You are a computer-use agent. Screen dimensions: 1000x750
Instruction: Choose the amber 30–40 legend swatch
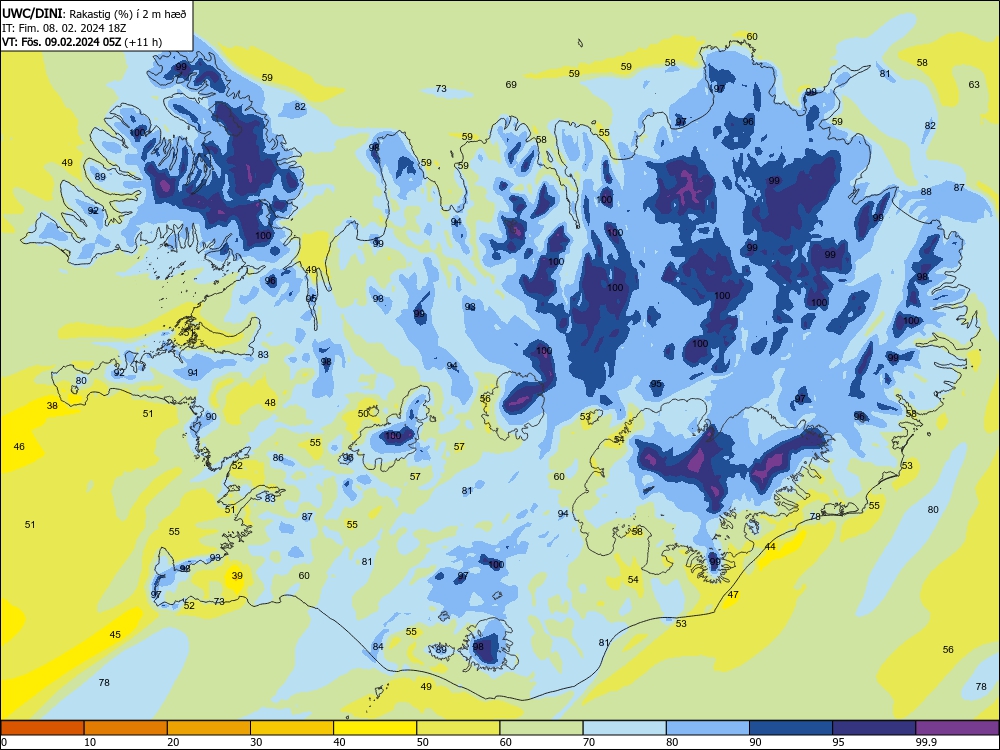[x=292, y=728]
